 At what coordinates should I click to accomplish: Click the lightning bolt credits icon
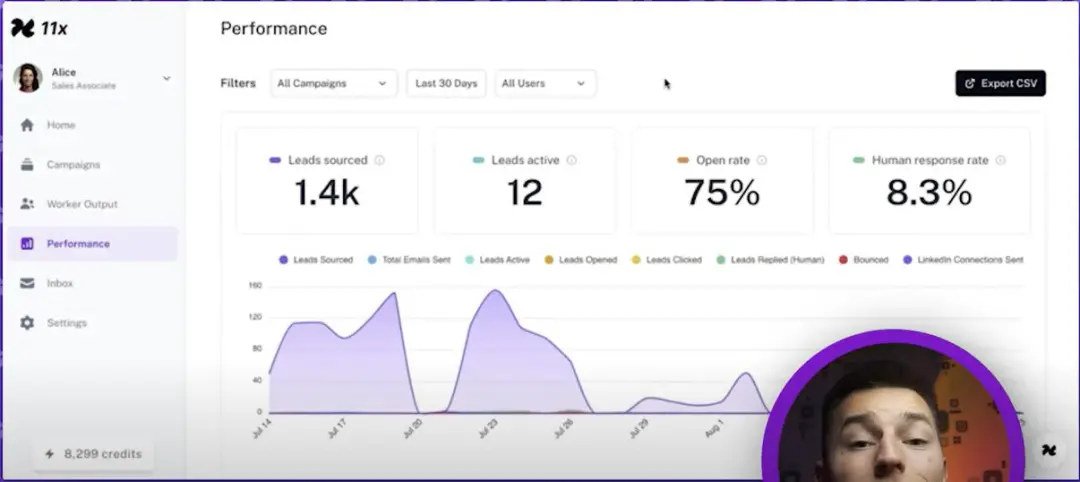pyautogui.click(x=50, y=454)
